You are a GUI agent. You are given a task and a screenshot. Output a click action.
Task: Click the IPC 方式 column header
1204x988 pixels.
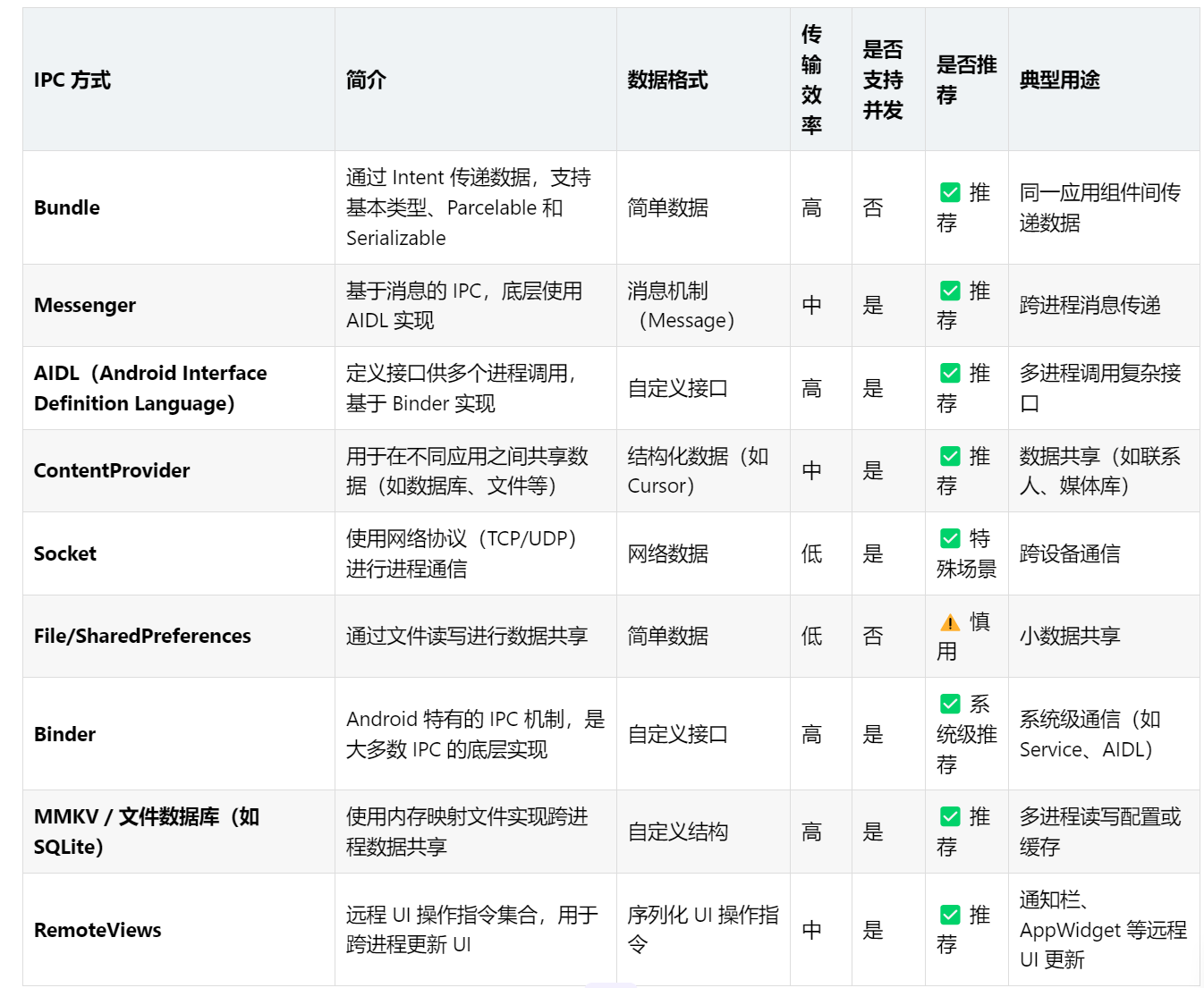[72, 80]
